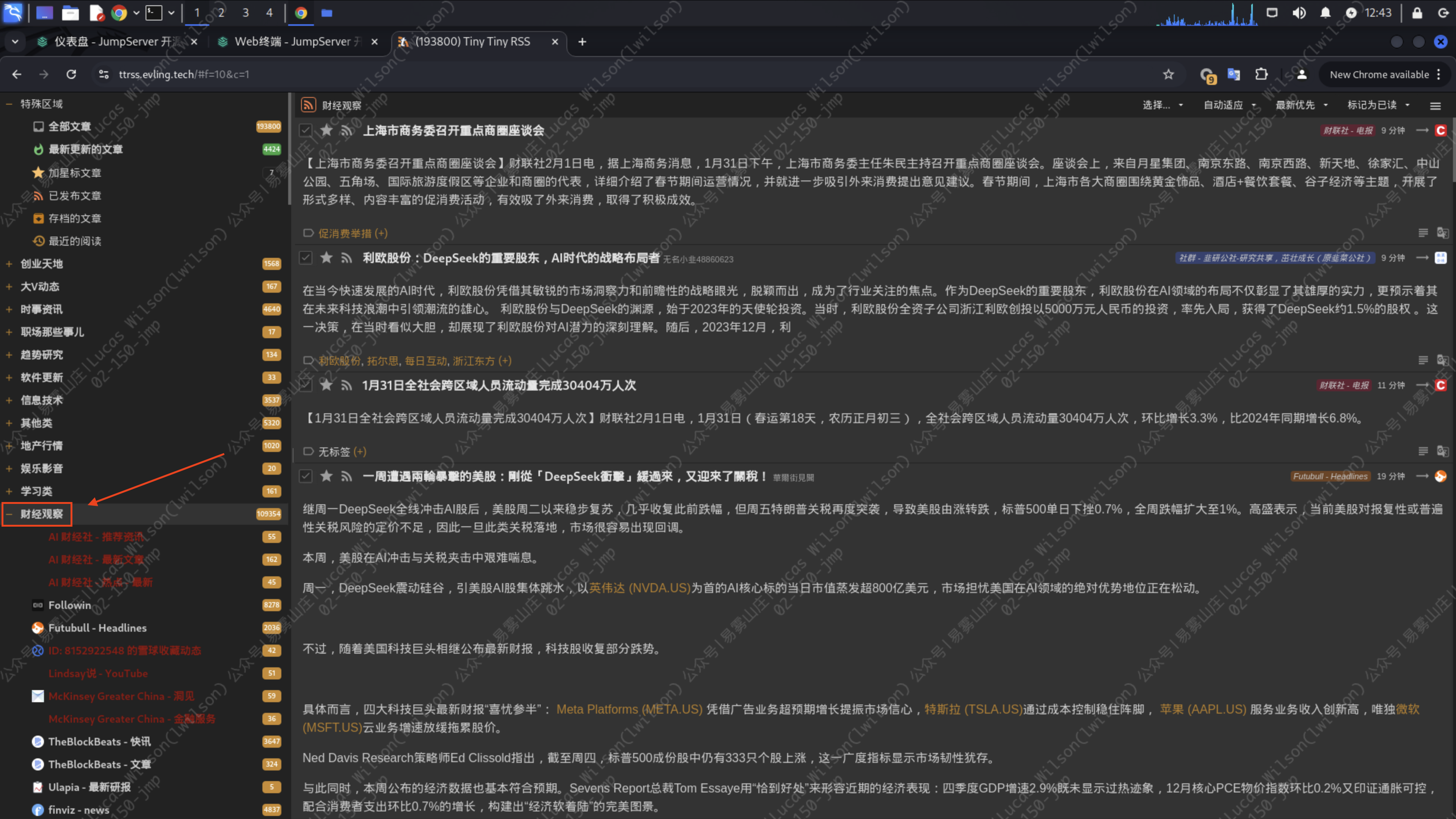
Task: Open the volume control in system tray
Action: [1299, 13]
